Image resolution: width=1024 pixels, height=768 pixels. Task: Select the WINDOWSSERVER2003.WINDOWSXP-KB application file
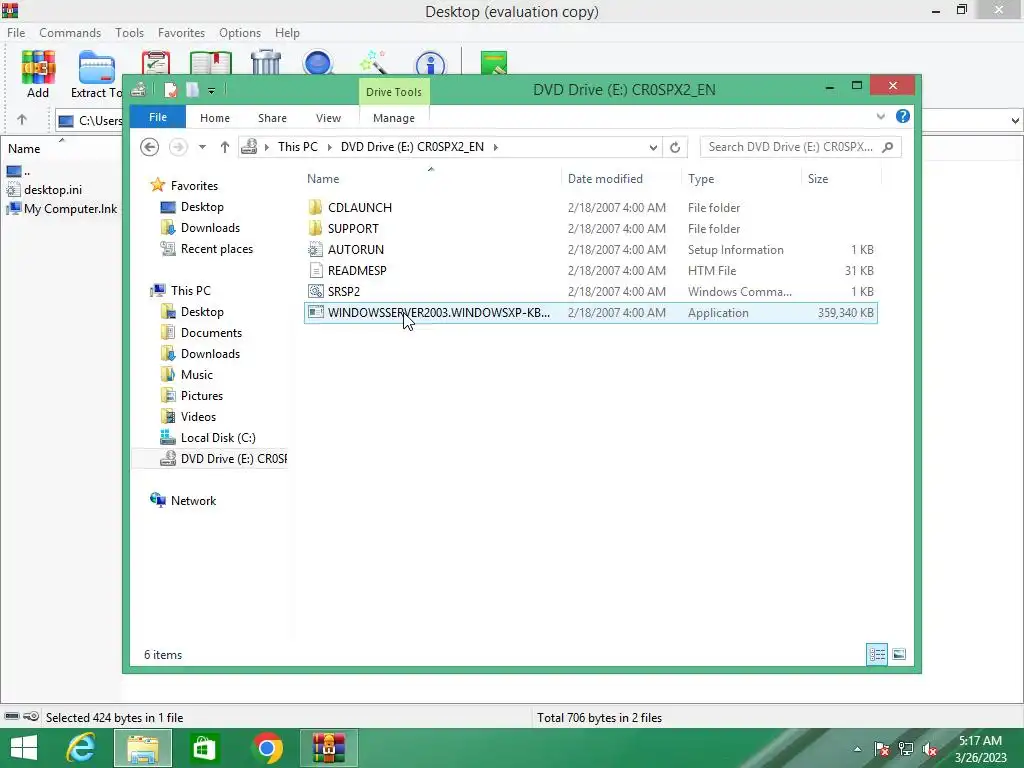(590, 313)
